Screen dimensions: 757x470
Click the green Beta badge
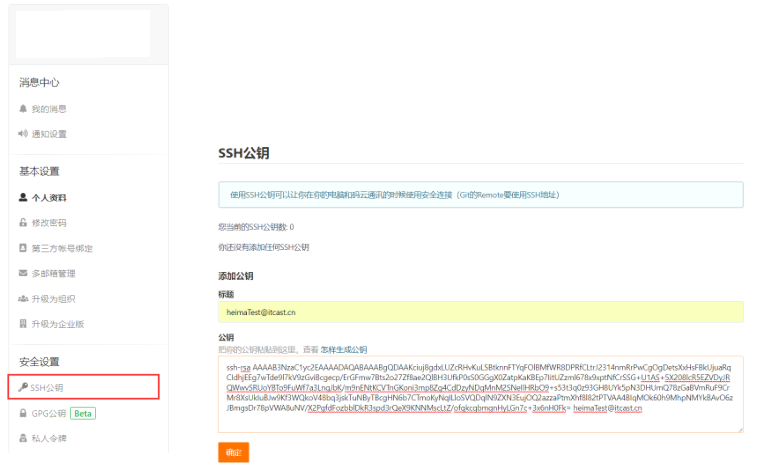click(83, 414)
